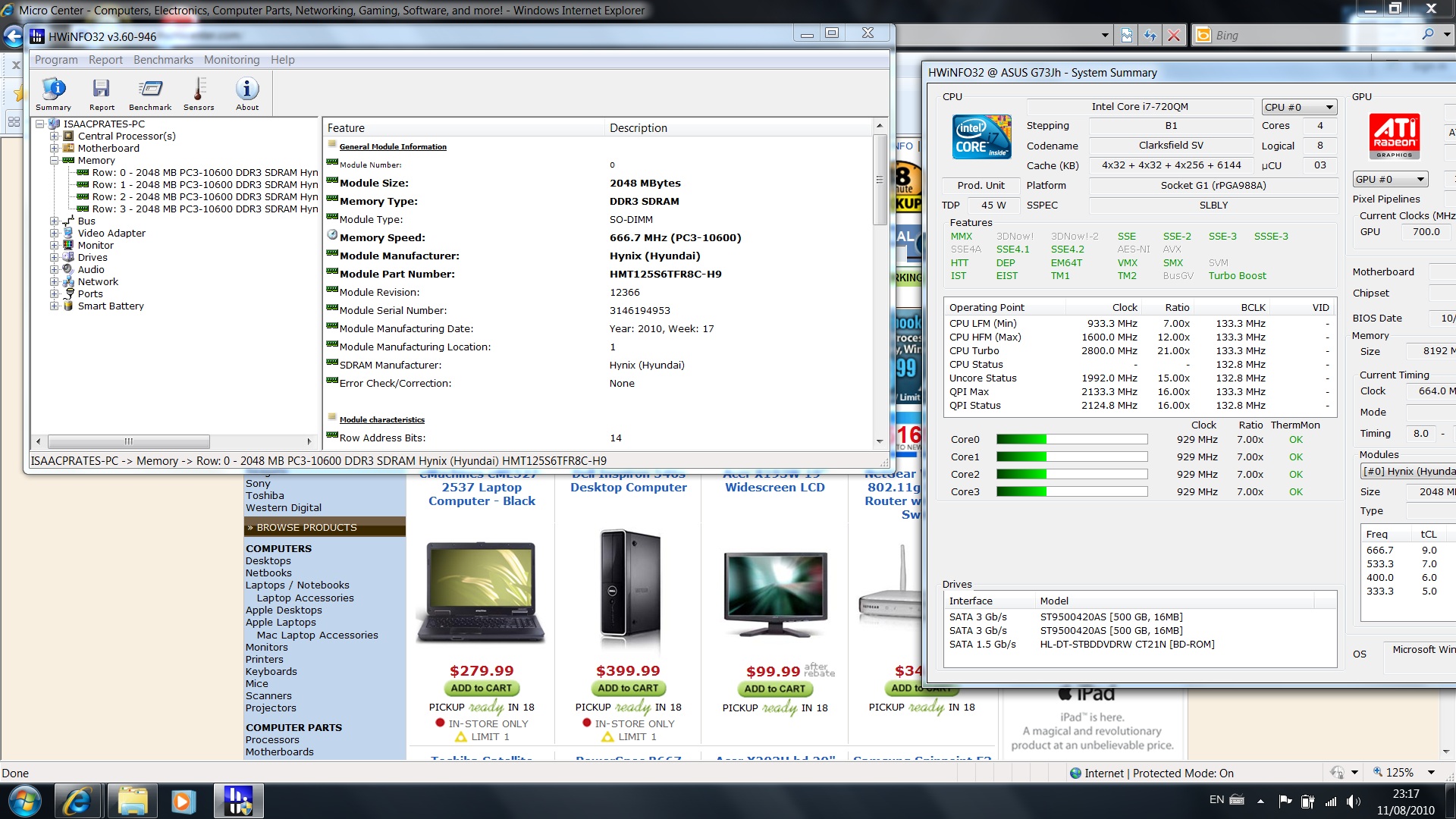Expand the Motherboard tree node
The height and width of the screenshot is (819, 1456).
54,149
